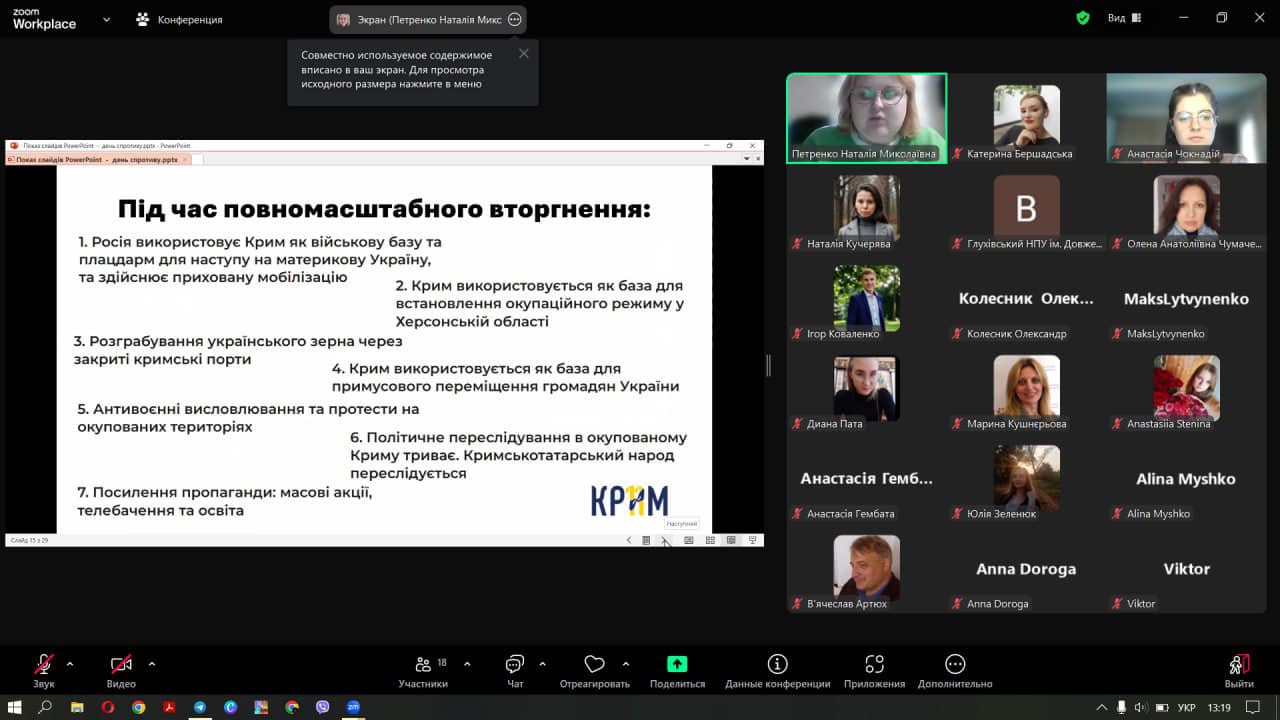
Task: Open the Конференция tab in Zoom Workplace
Action: click(179, 19)
